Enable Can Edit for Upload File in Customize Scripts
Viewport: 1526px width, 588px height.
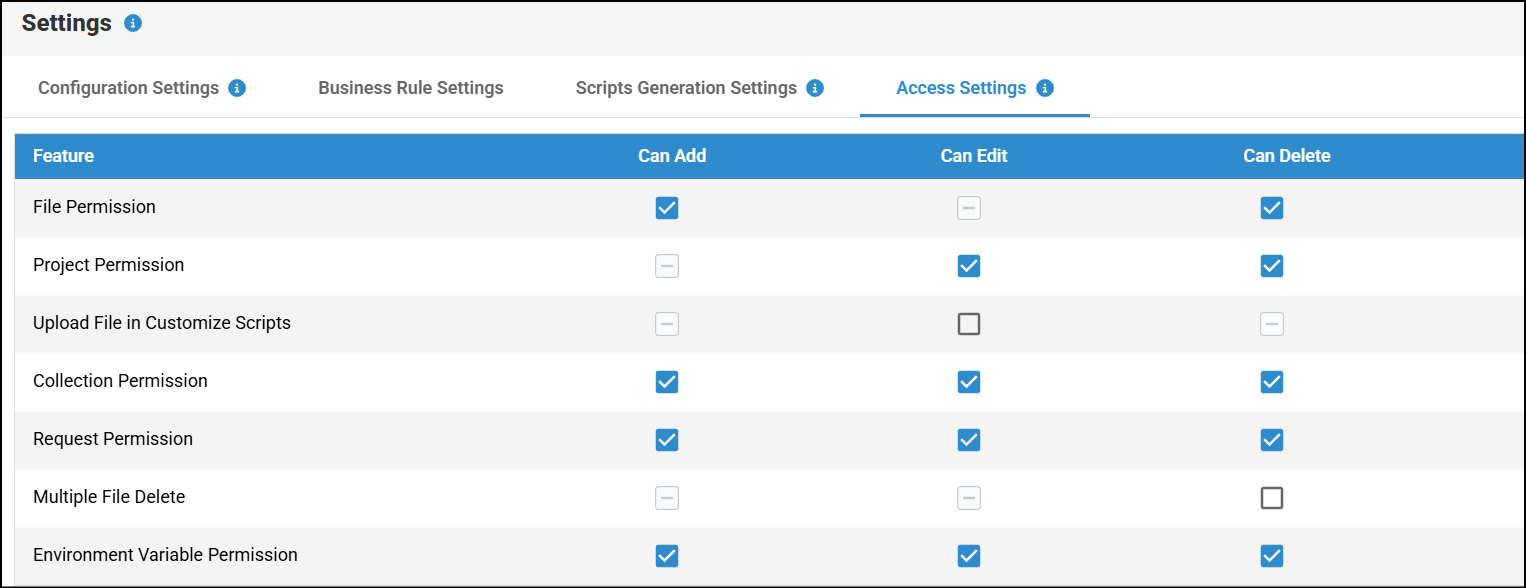[x=969, y=324]
